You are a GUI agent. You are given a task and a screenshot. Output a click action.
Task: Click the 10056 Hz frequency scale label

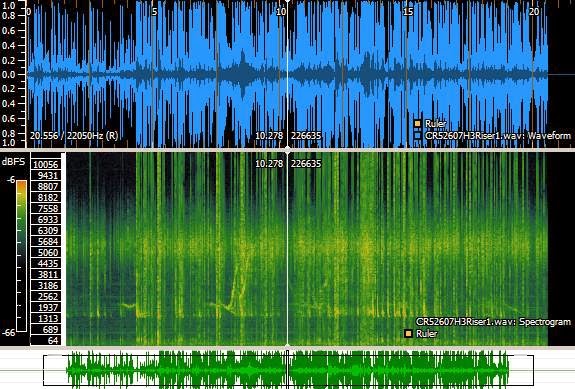tap(45, 164)
